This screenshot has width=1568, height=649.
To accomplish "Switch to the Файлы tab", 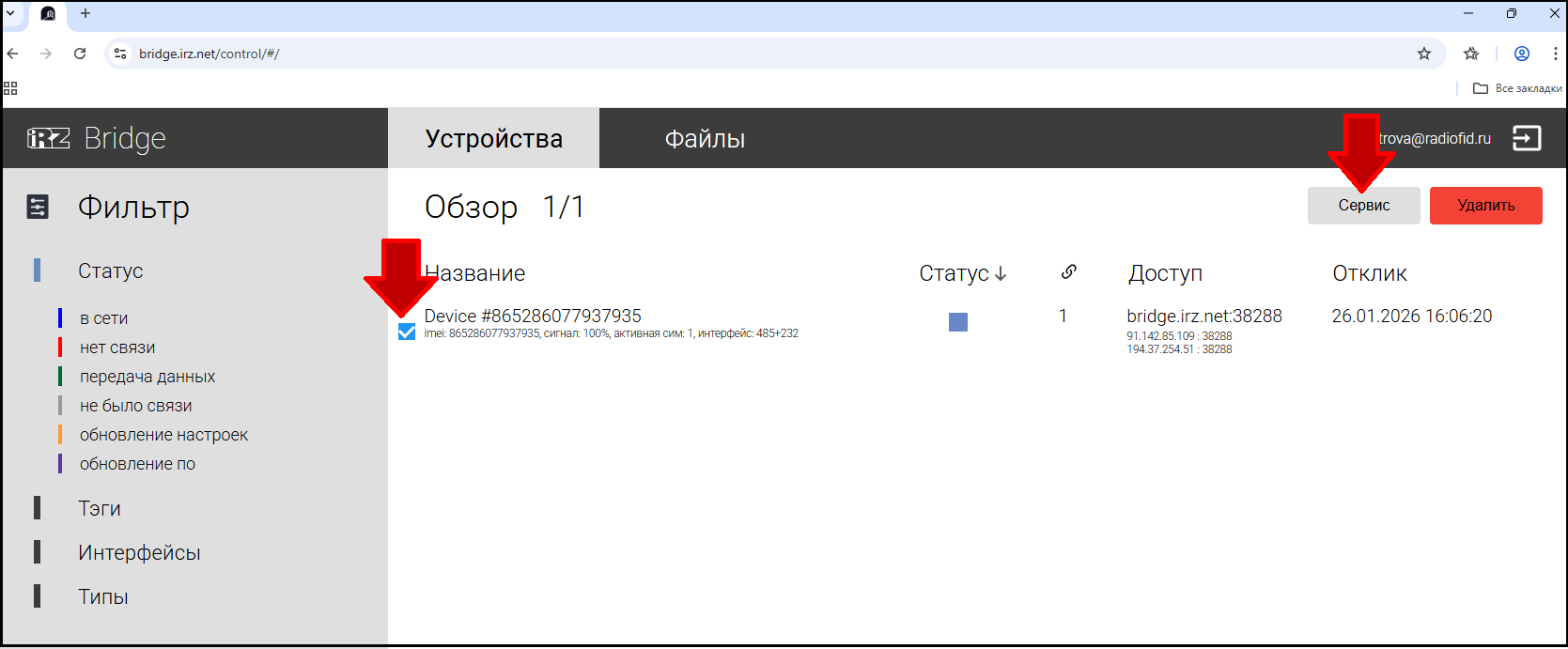I will click(x=705, y=139).
